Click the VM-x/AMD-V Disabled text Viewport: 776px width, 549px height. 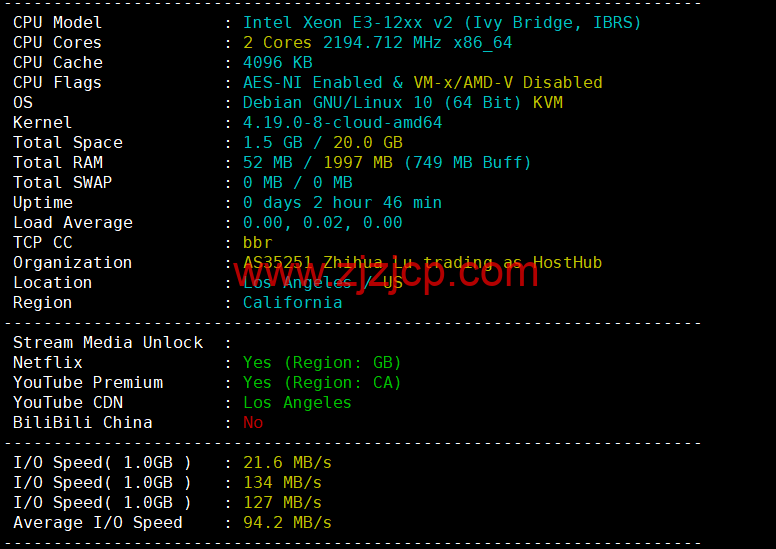pos(508,82)
